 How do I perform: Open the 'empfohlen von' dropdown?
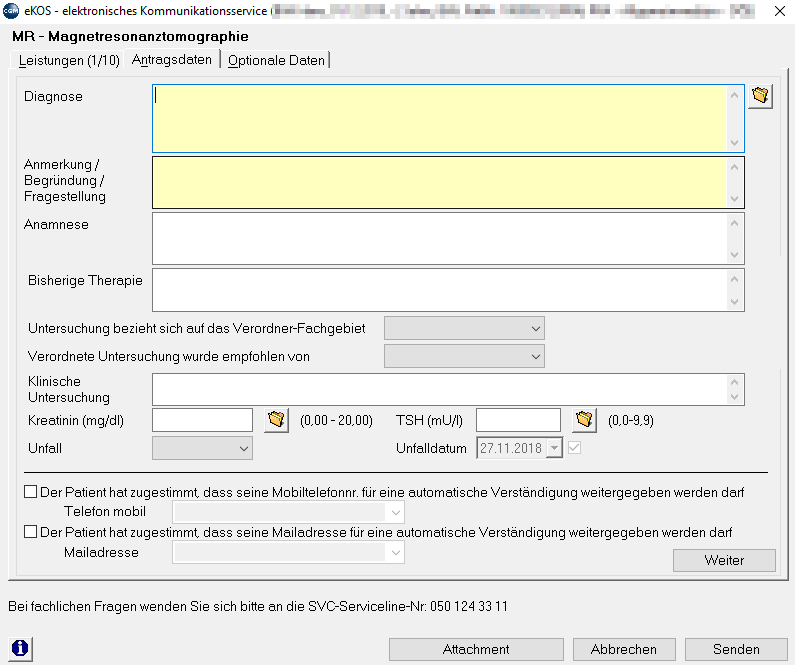pyautogui.click(x=464, y=356)
